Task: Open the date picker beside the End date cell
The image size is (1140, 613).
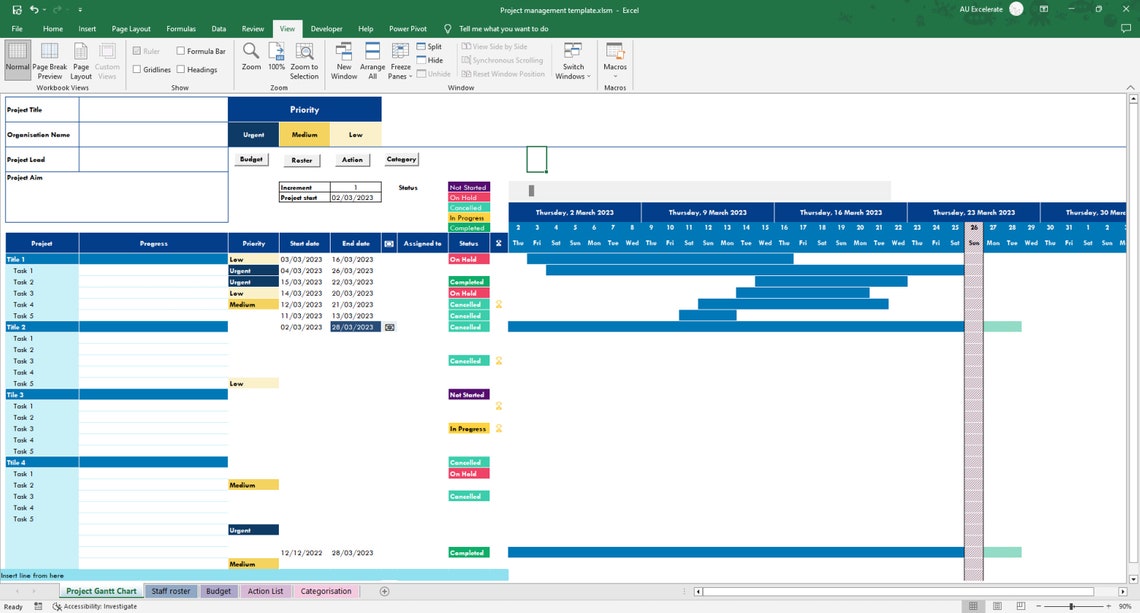Action: [389, 327]
